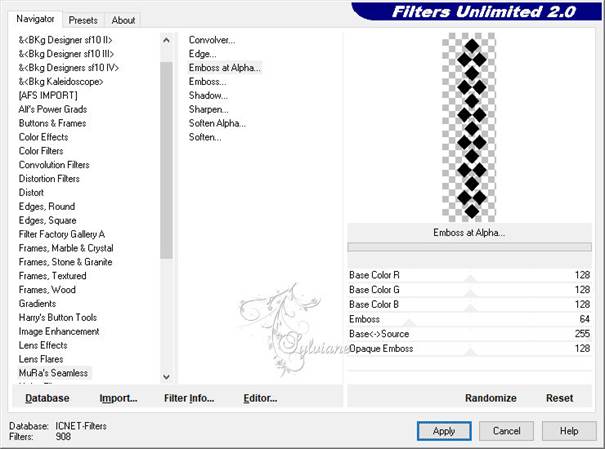Choose Color Effects category
The width and height of the screenshot is (605, 449).
click(43, 137)
